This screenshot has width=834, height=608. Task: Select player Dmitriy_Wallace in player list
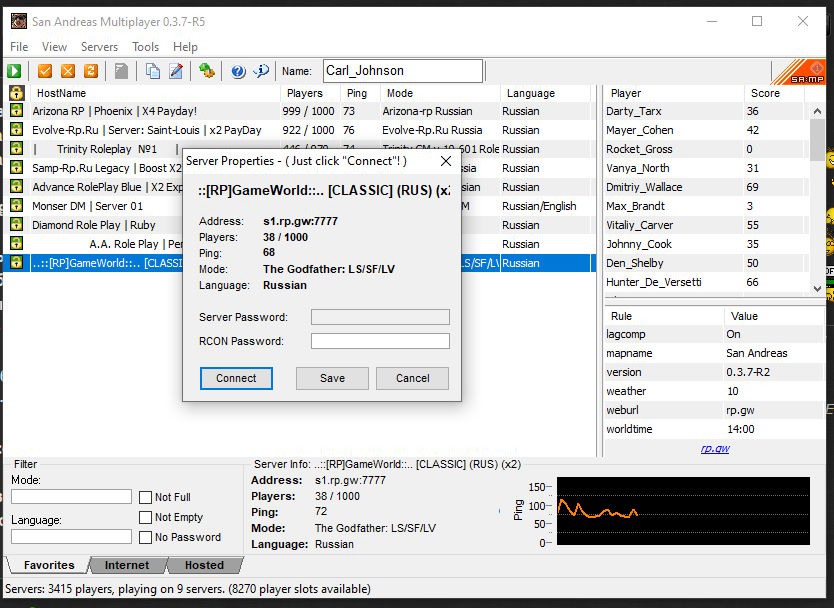(707, 187)
